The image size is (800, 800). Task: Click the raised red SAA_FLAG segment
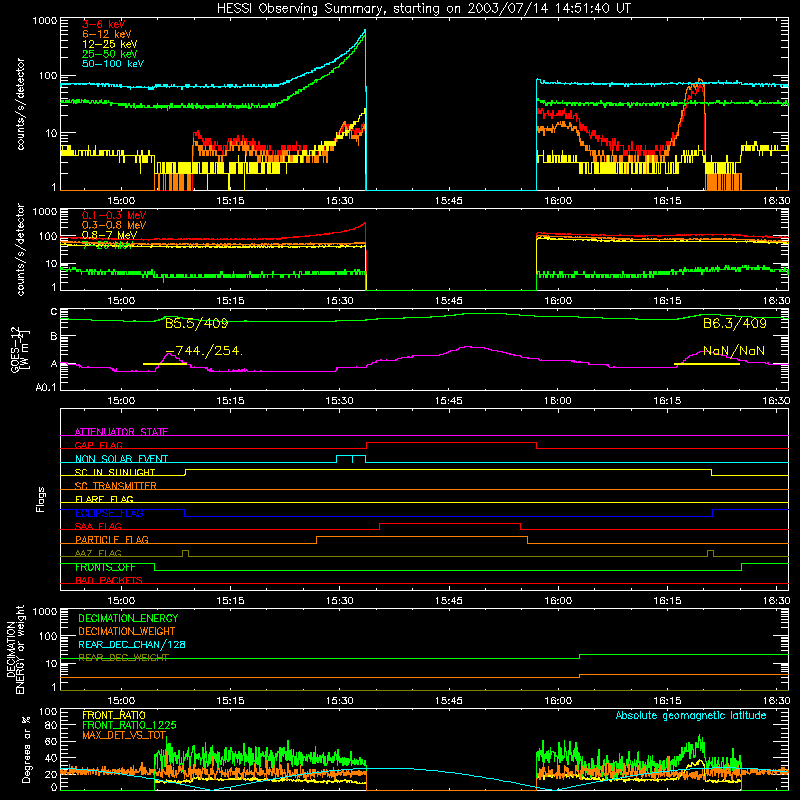[x=450, y=523]
